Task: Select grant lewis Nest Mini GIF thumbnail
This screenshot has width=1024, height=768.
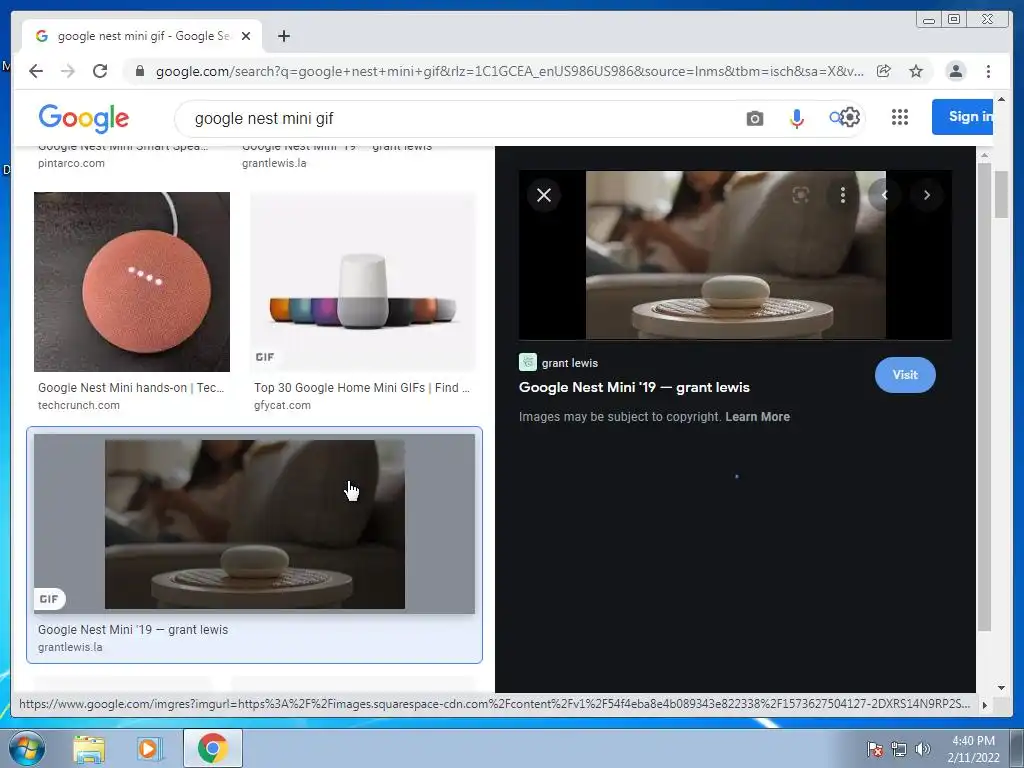Action: pos(255,524)
